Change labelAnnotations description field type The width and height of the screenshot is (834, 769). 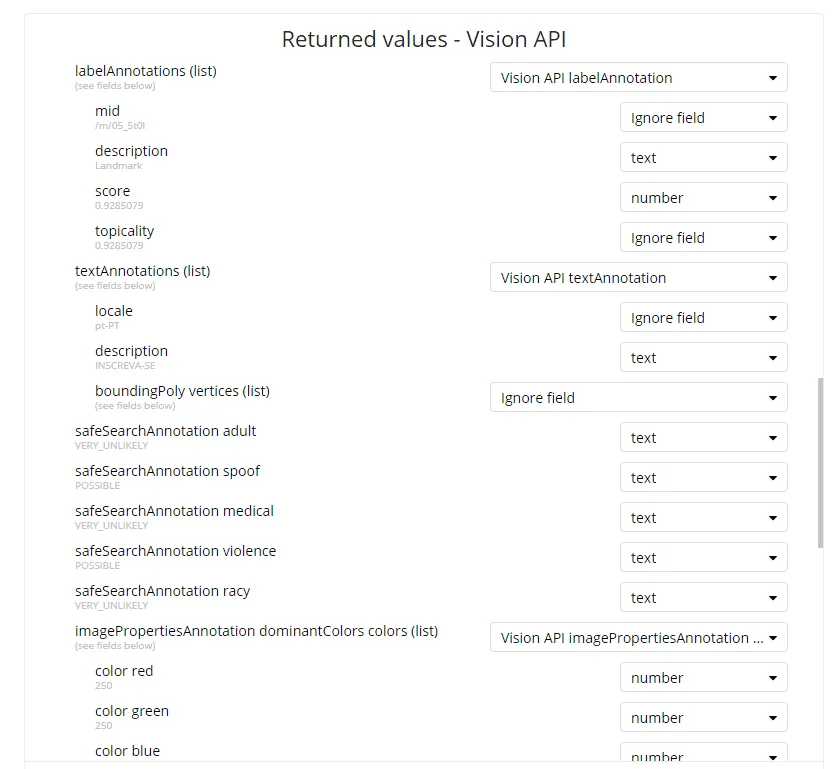coord(703,158)
